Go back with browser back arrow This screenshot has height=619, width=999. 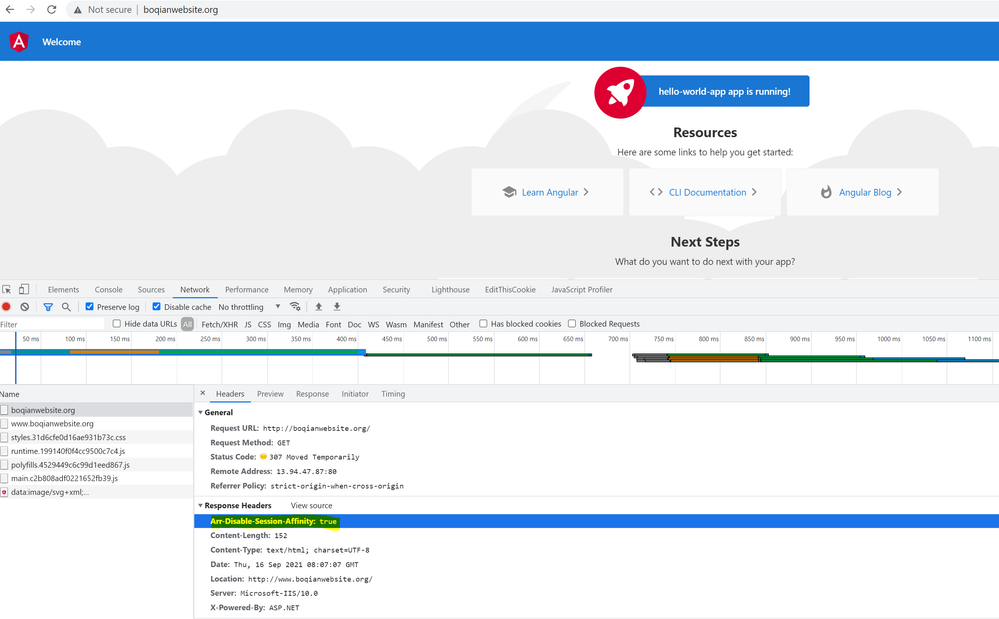(10, 10)
